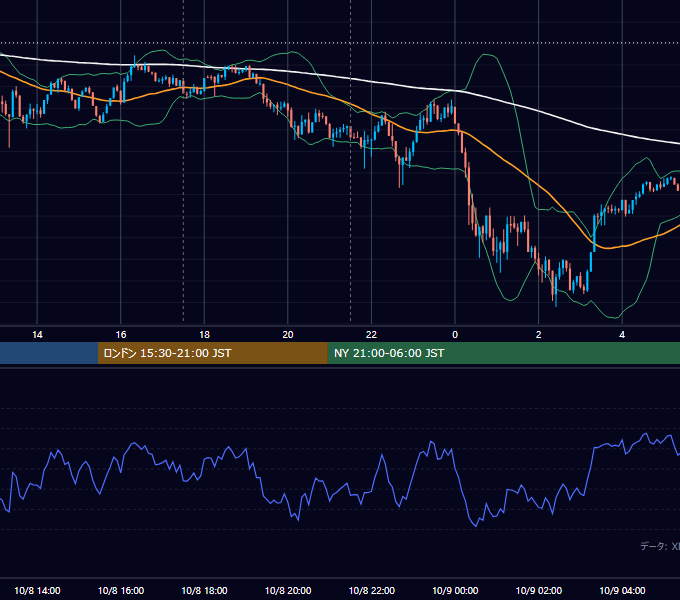Click the London 15:30-21:00 JST session band
This screenshot has height=600, width=680.
click(x=212, y=353)
